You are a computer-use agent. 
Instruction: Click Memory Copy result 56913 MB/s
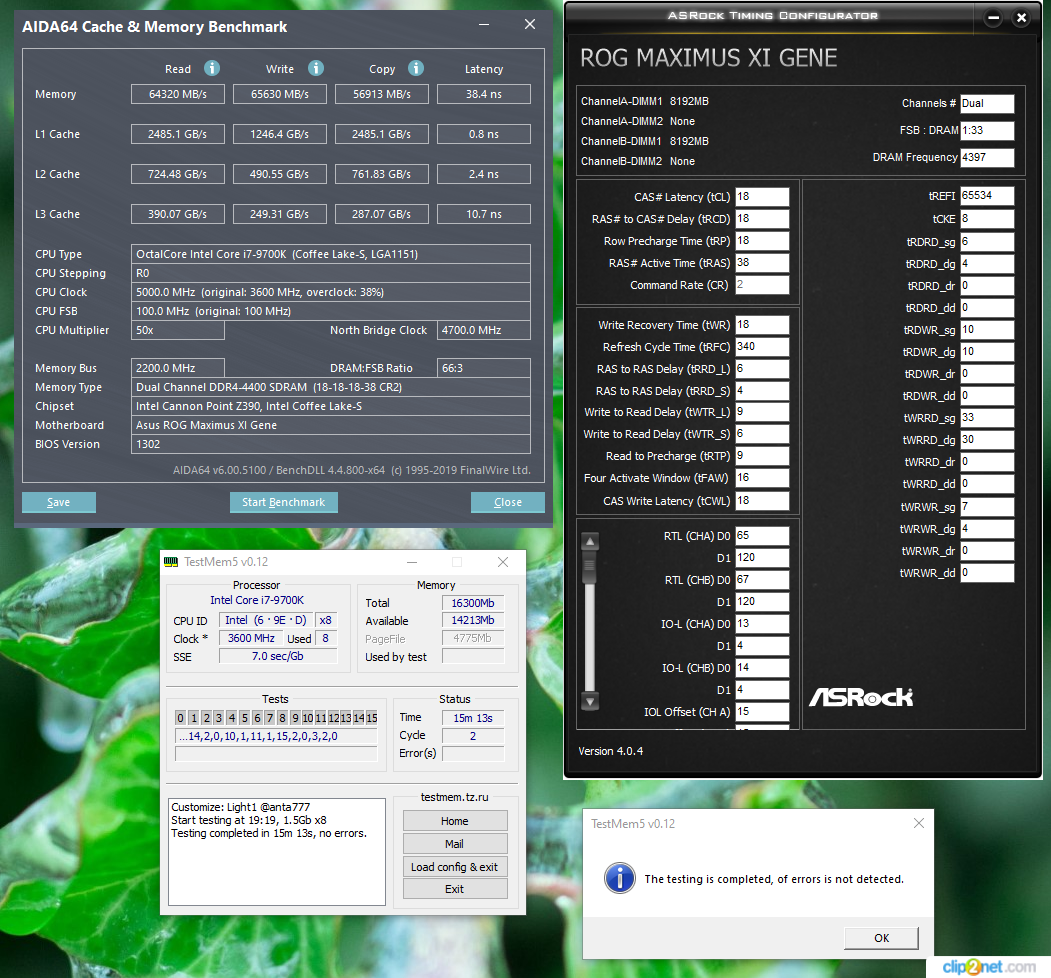coord(381,94)
